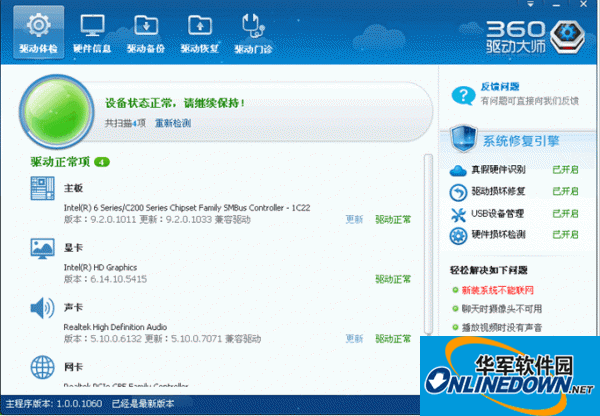The height and width of the screenshot is (416, 600).
Task: Go to the 驱动恢复 tab
Action: pyautogui.click(x=200, y=33)
